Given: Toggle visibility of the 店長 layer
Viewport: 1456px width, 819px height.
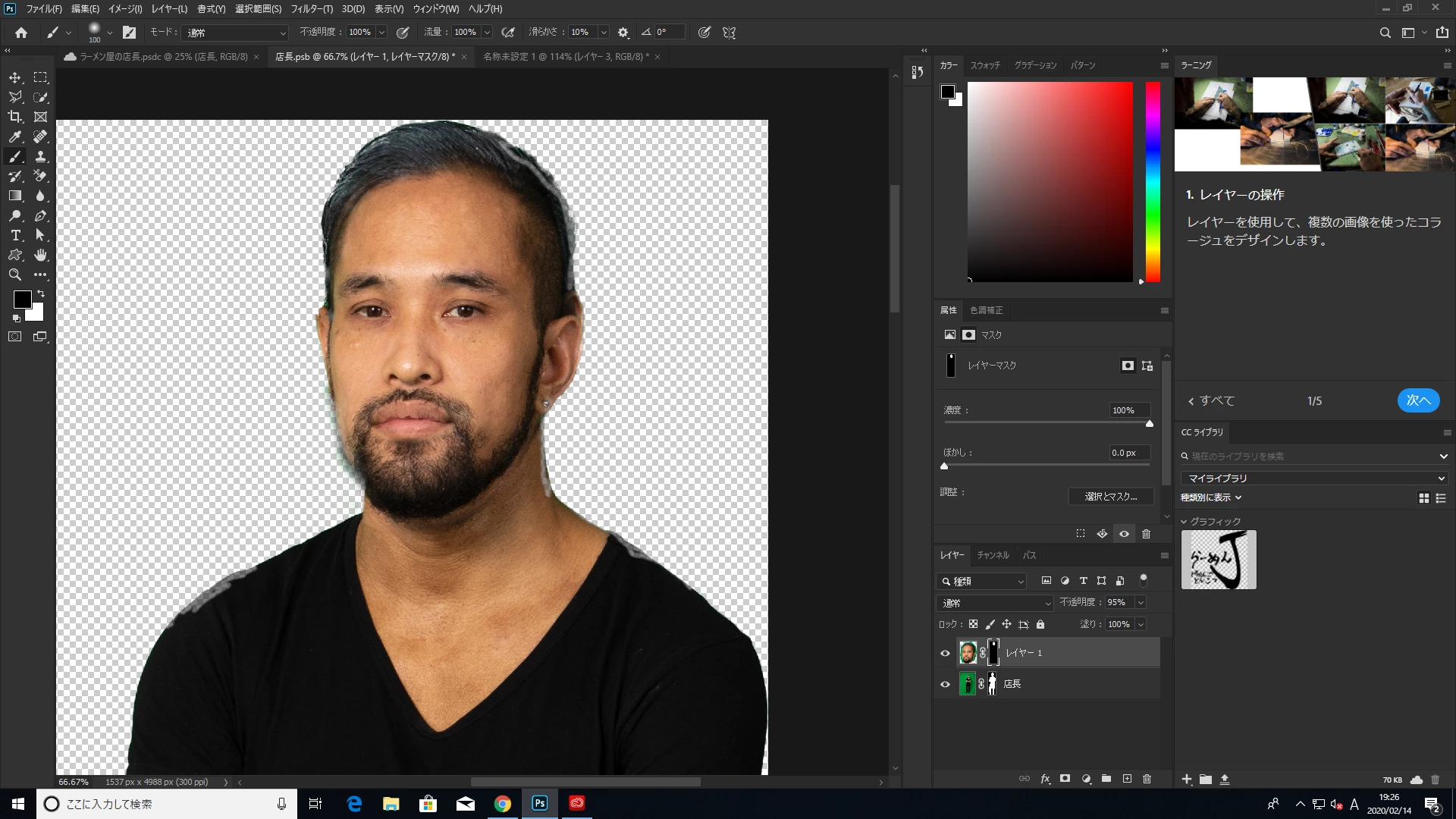Looking at the screenshot, I should (945, 684).
